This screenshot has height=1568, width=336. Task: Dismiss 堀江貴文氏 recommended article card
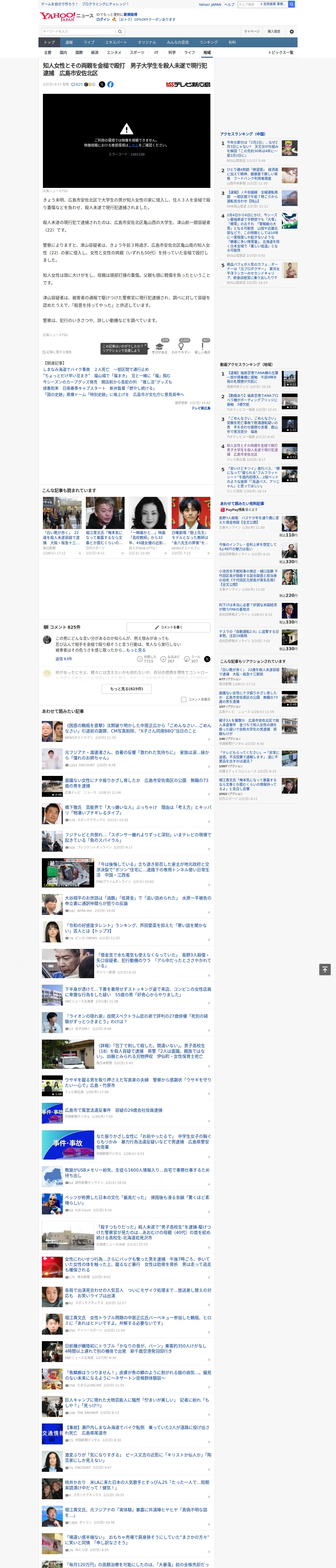(122, 553)
